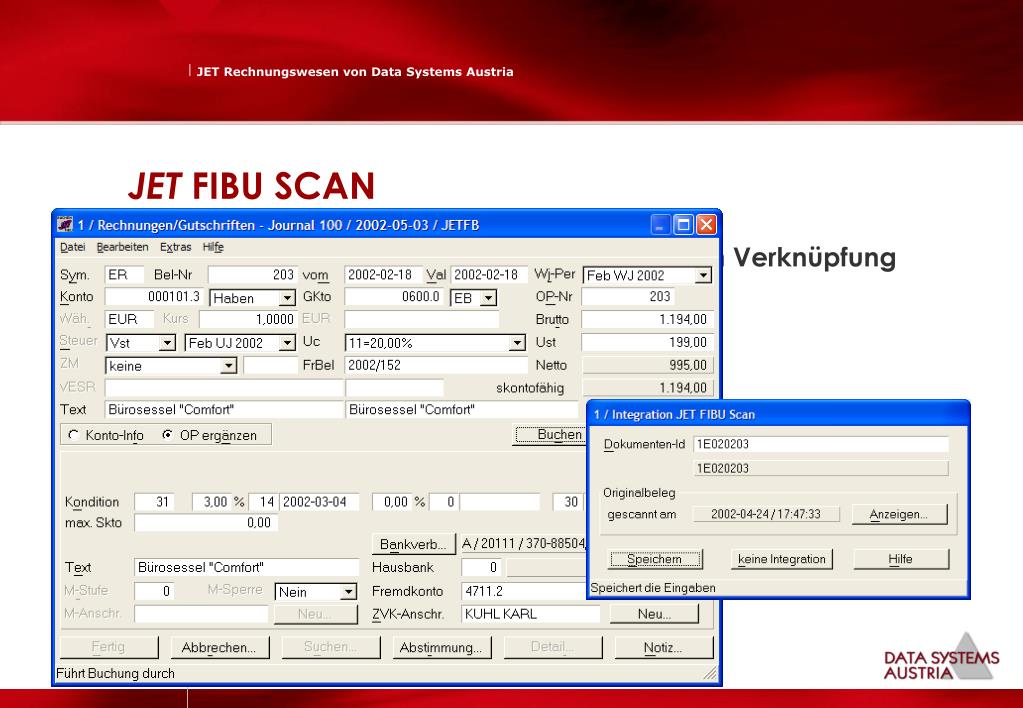Click the Netto value 995,00
The width and height of the screenshot is (1023, 708).
pyautogui.click(x=647, y=365)
